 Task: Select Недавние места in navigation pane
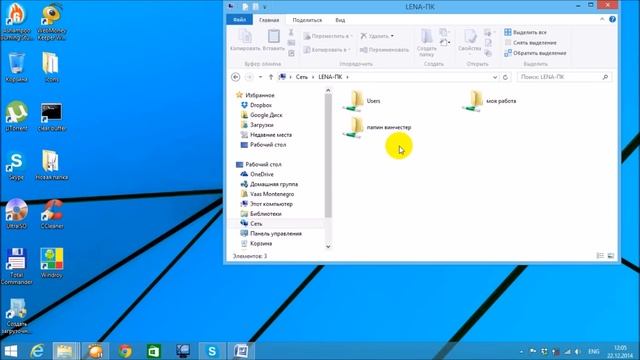click(x=266, y=135)
